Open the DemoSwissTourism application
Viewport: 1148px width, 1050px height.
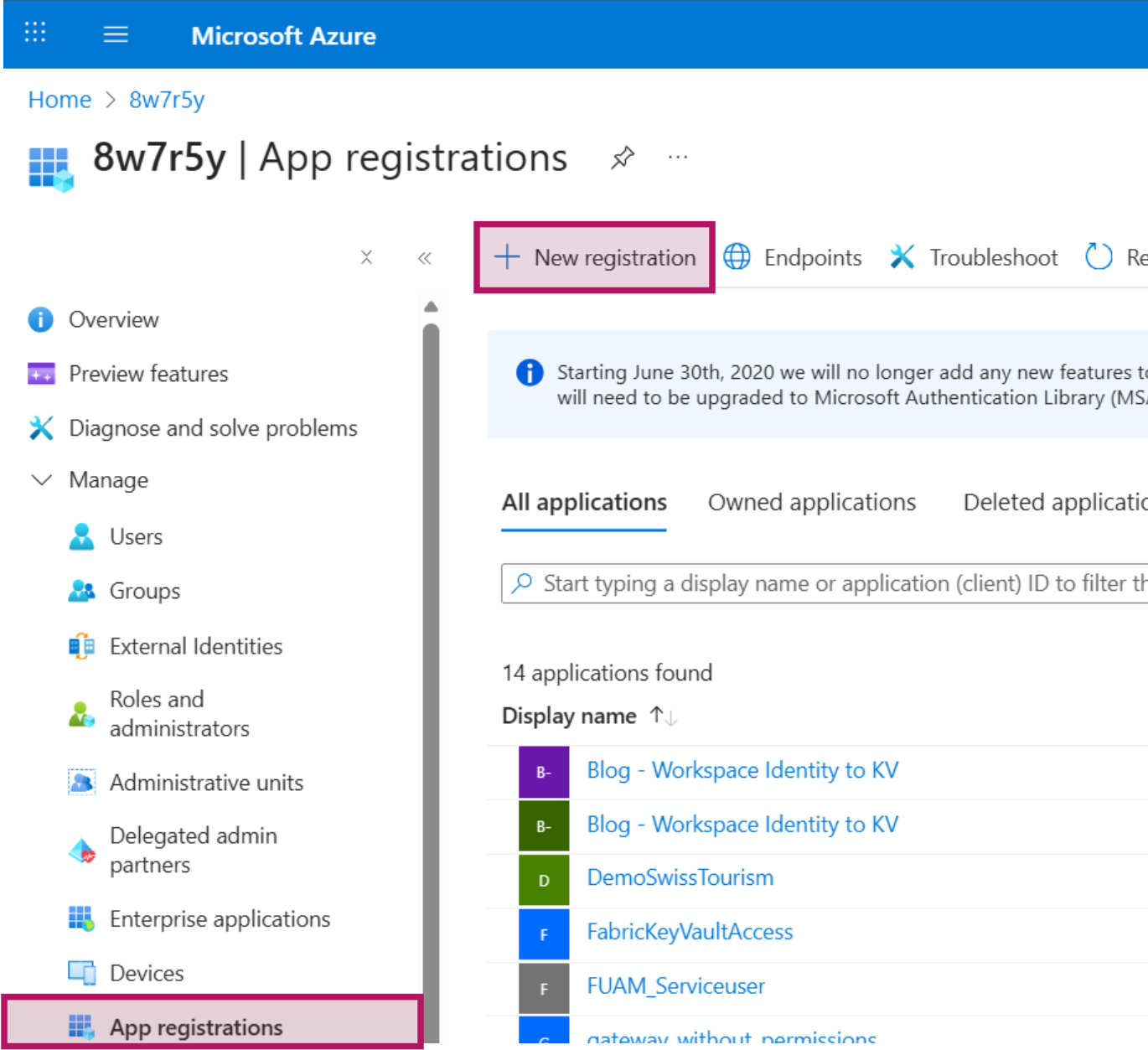(x=680, y=877)
